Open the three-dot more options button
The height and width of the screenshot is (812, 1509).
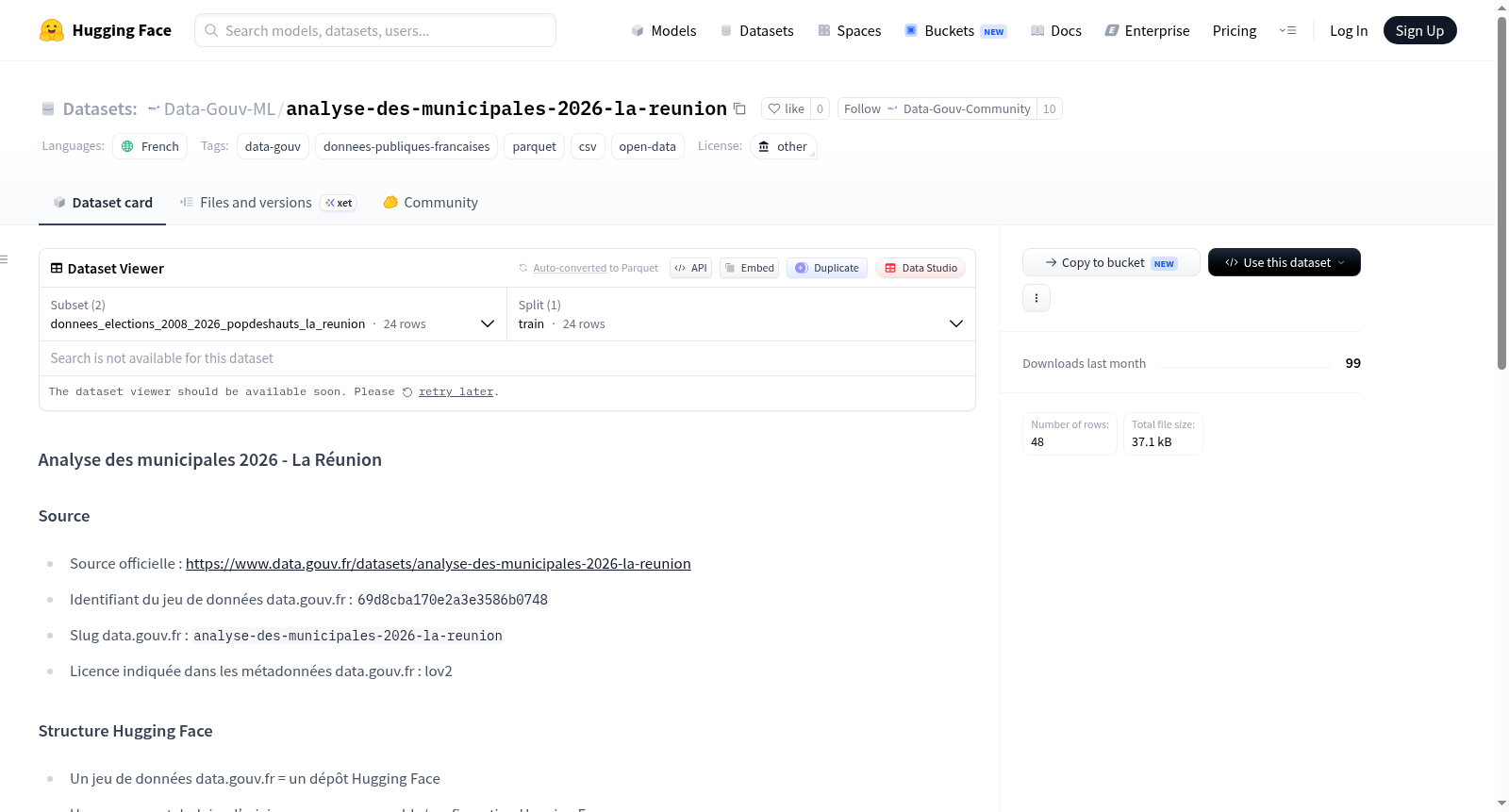[x=1036, y=298]
